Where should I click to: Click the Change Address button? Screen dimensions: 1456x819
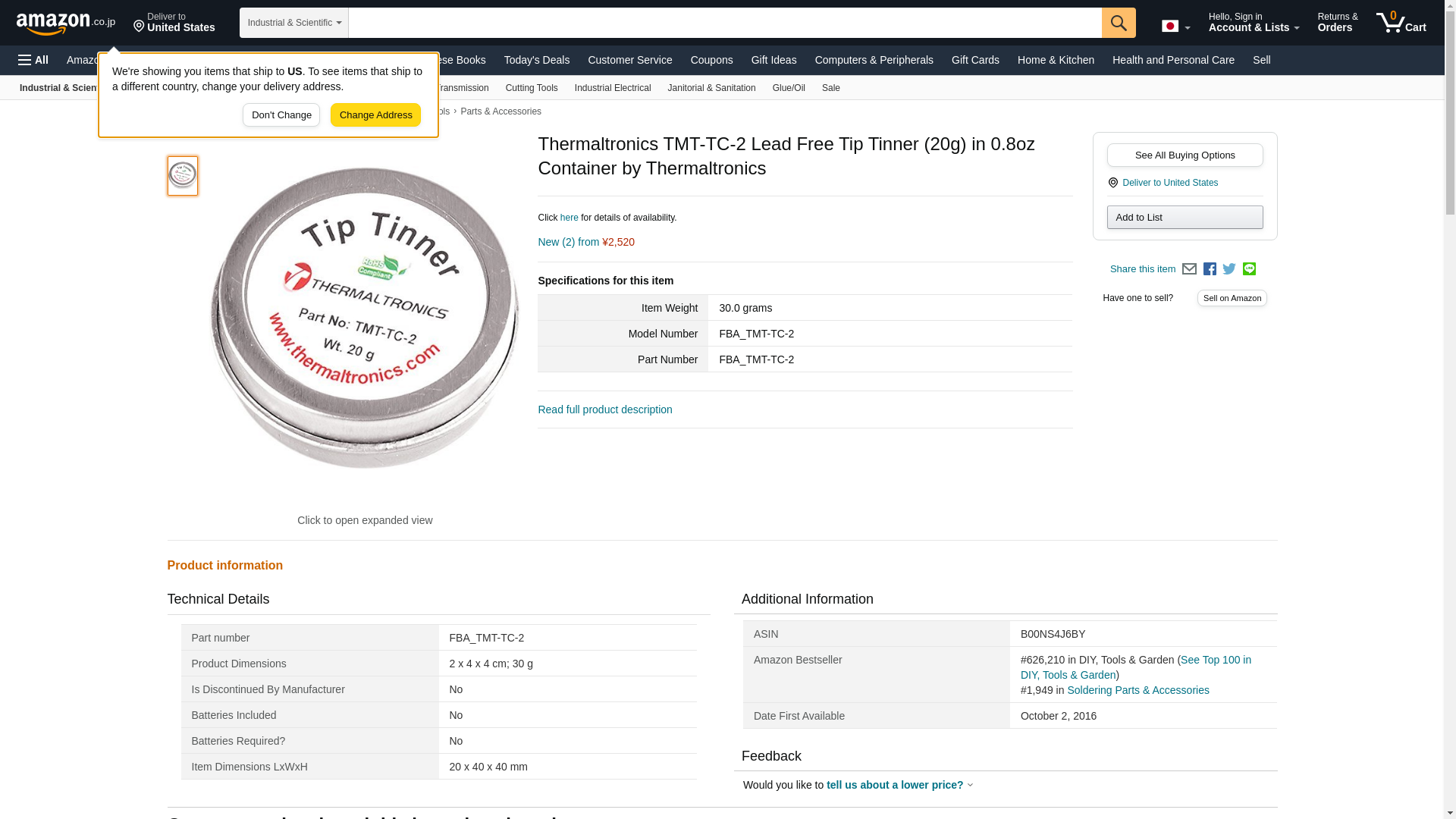[x=375, y=115]
